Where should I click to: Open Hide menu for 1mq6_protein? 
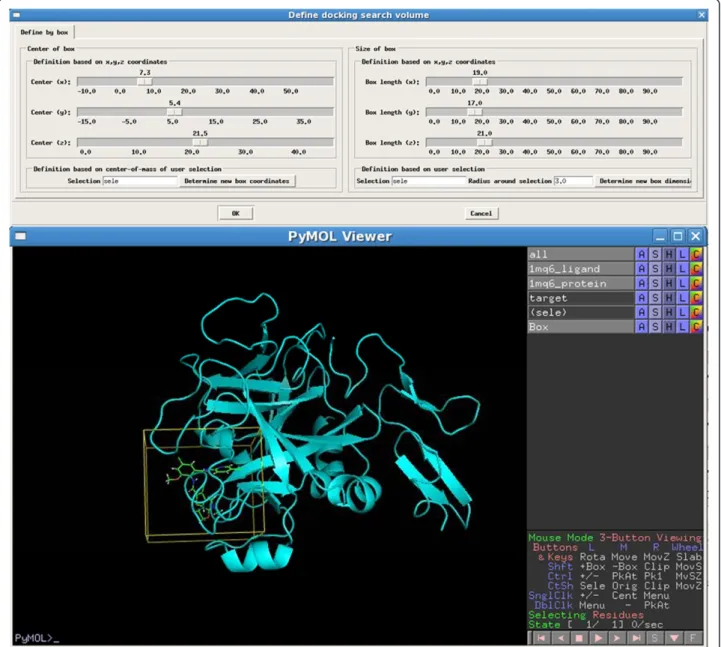[669, 283]
